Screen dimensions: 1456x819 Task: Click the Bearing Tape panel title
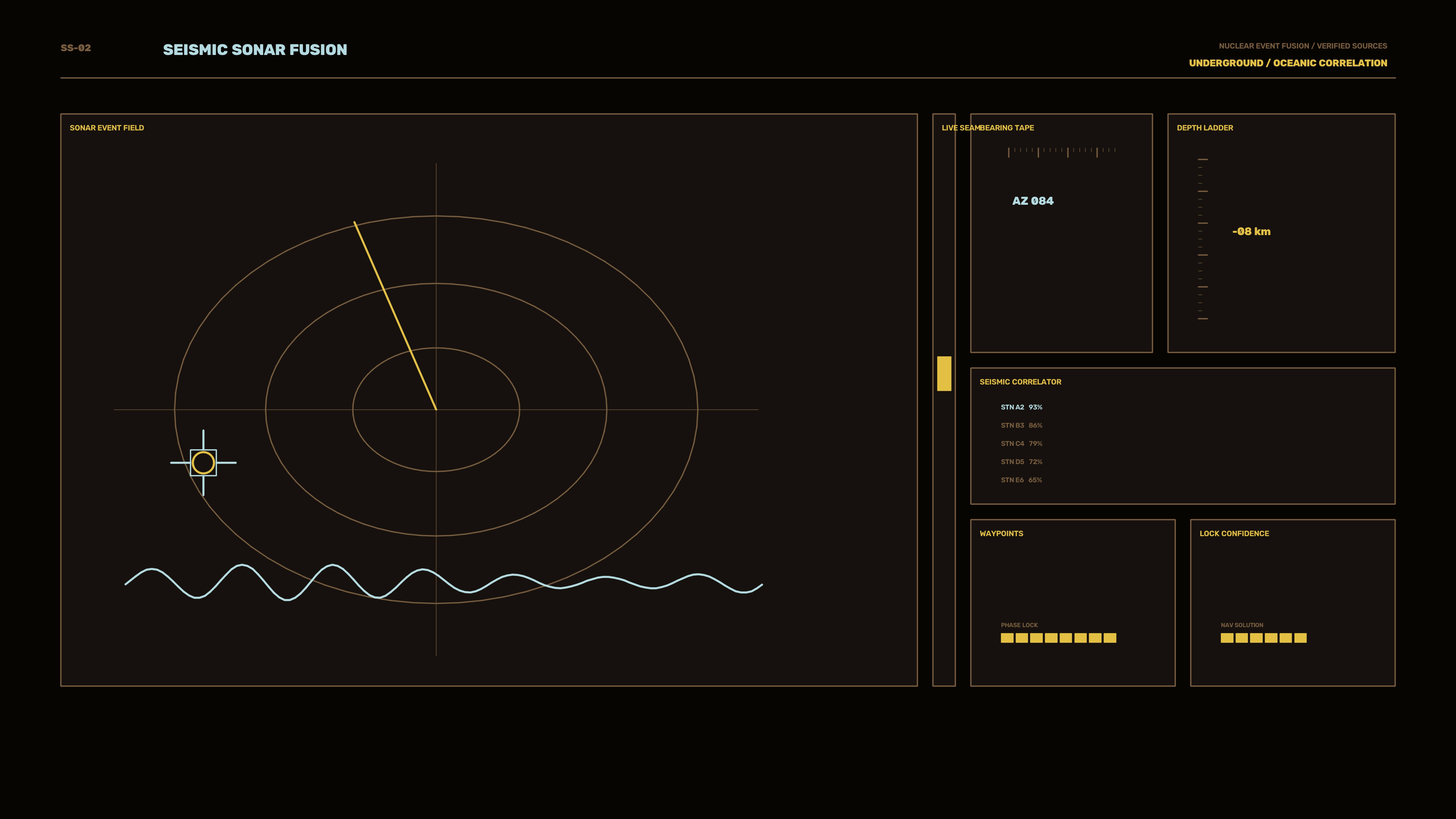pyautogui.click(x=1007, y=128)
